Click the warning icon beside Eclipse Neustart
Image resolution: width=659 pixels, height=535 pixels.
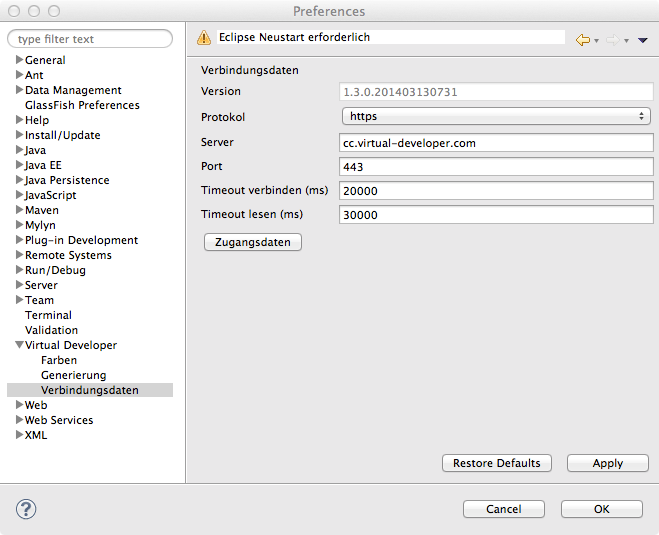click(x=205, y=38)
